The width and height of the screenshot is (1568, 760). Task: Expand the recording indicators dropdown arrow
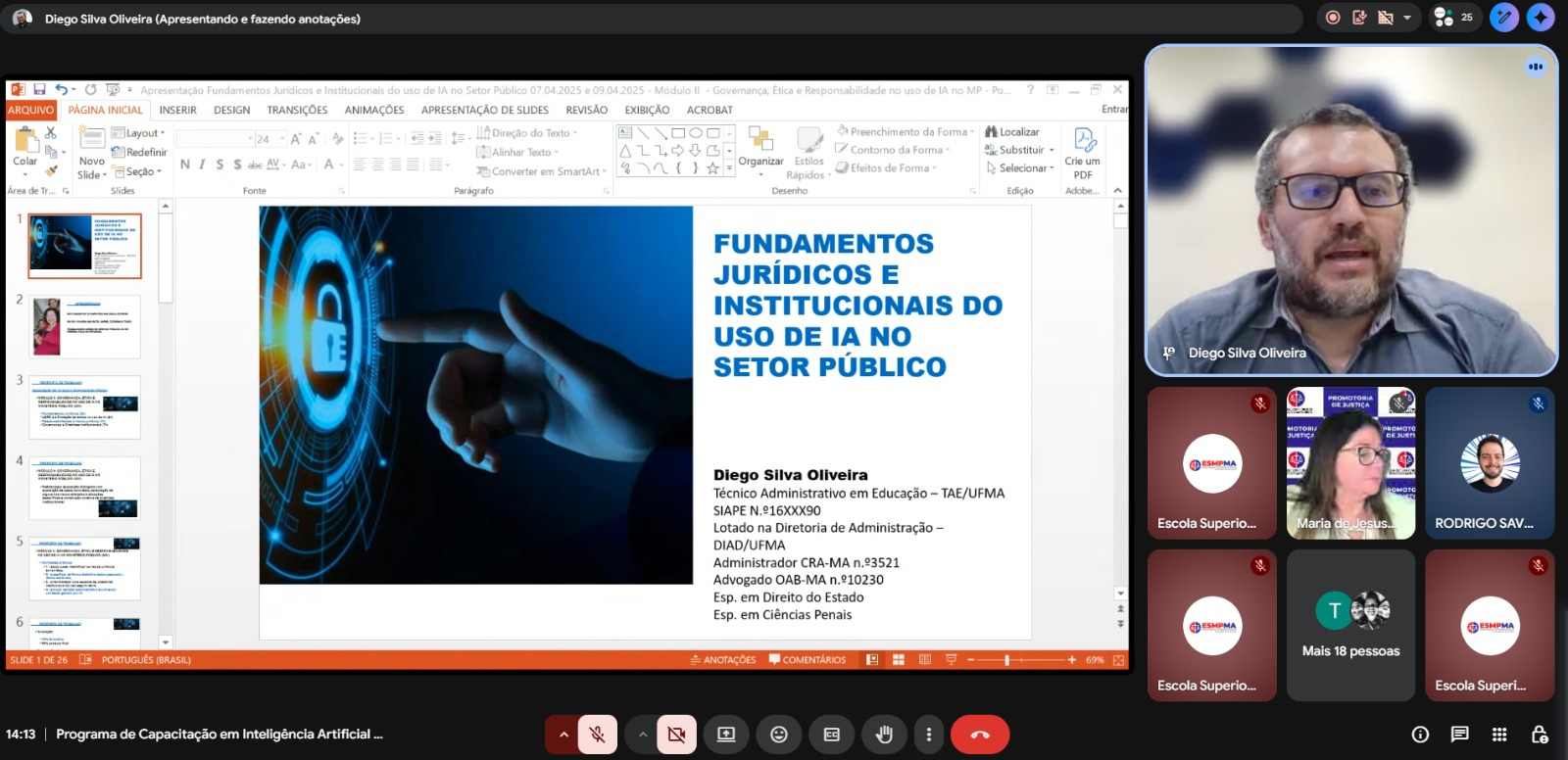click(1407, 18)
